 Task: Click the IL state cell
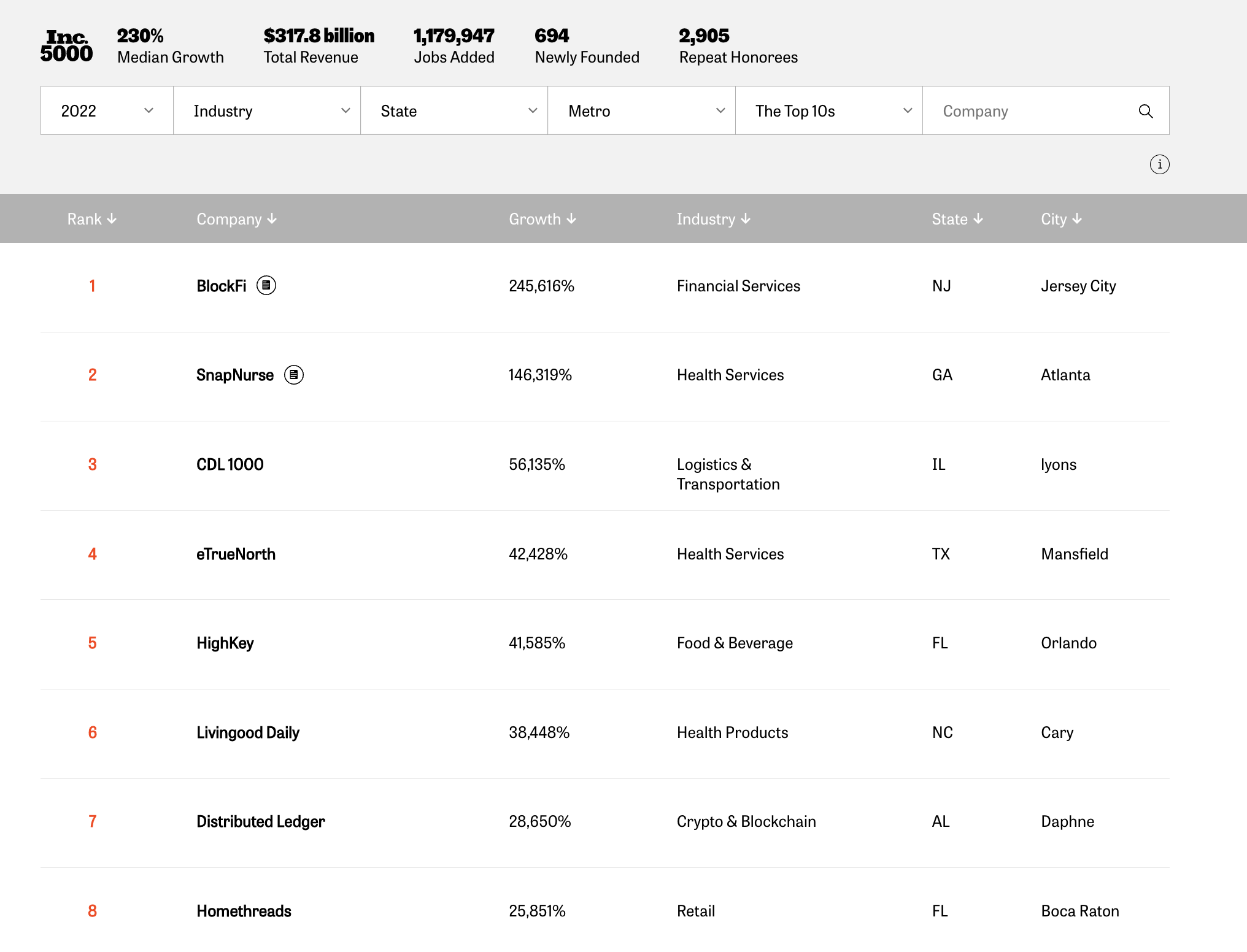939,464
